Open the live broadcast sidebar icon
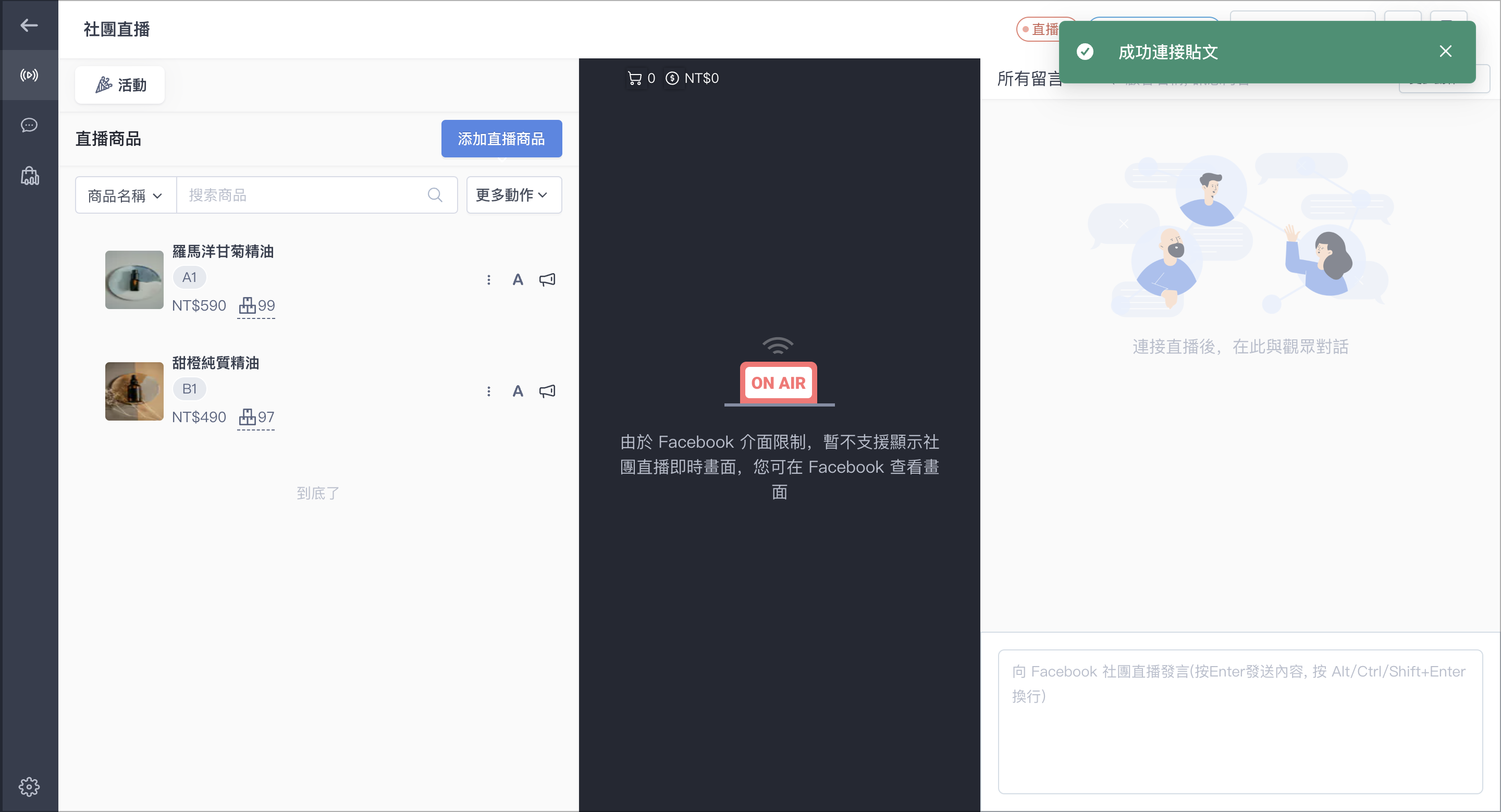The height and width of the screenshot is (812, 1501). pos(29,75)
